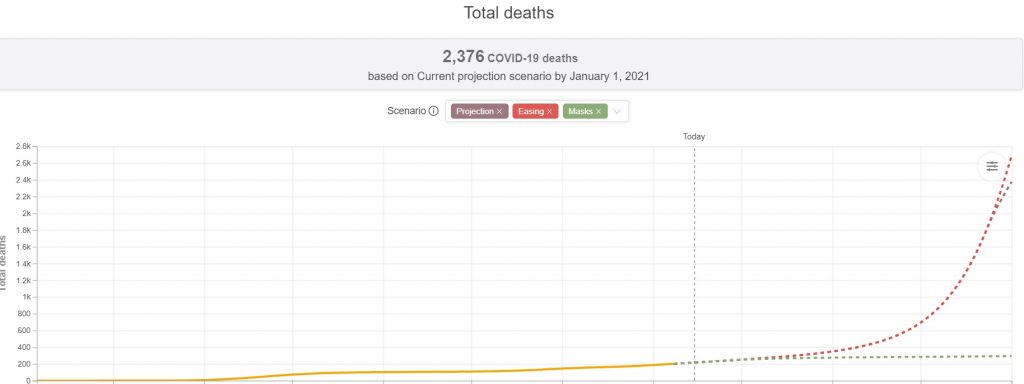The image size is (1024, 384).
Task: Click the 2.8k y-axis label
Action: pos(22,146)
